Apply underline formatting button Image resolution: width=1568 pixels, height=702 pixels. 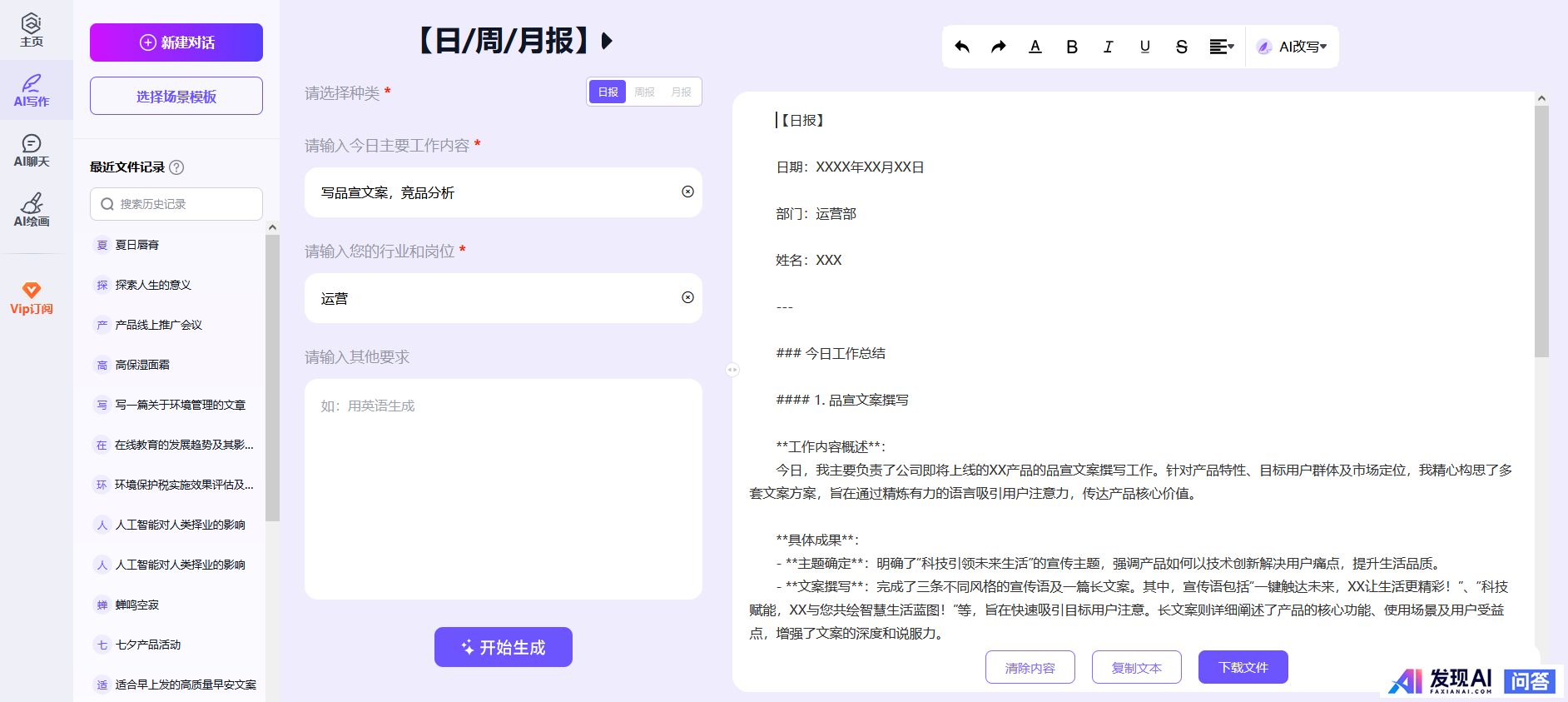(1145, 47)
